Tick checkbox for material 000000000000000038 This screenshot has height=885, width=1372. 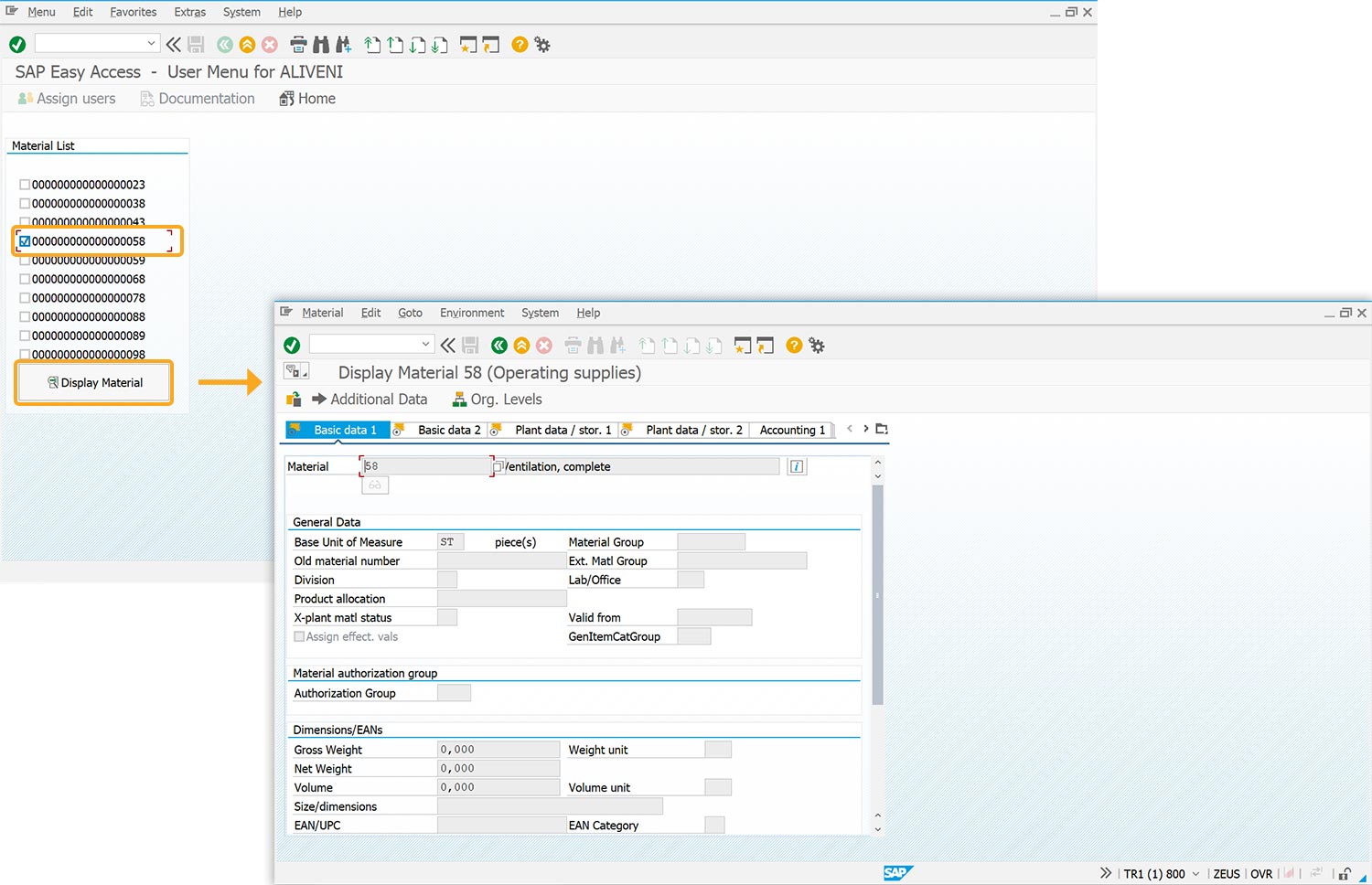coord(25,204)
